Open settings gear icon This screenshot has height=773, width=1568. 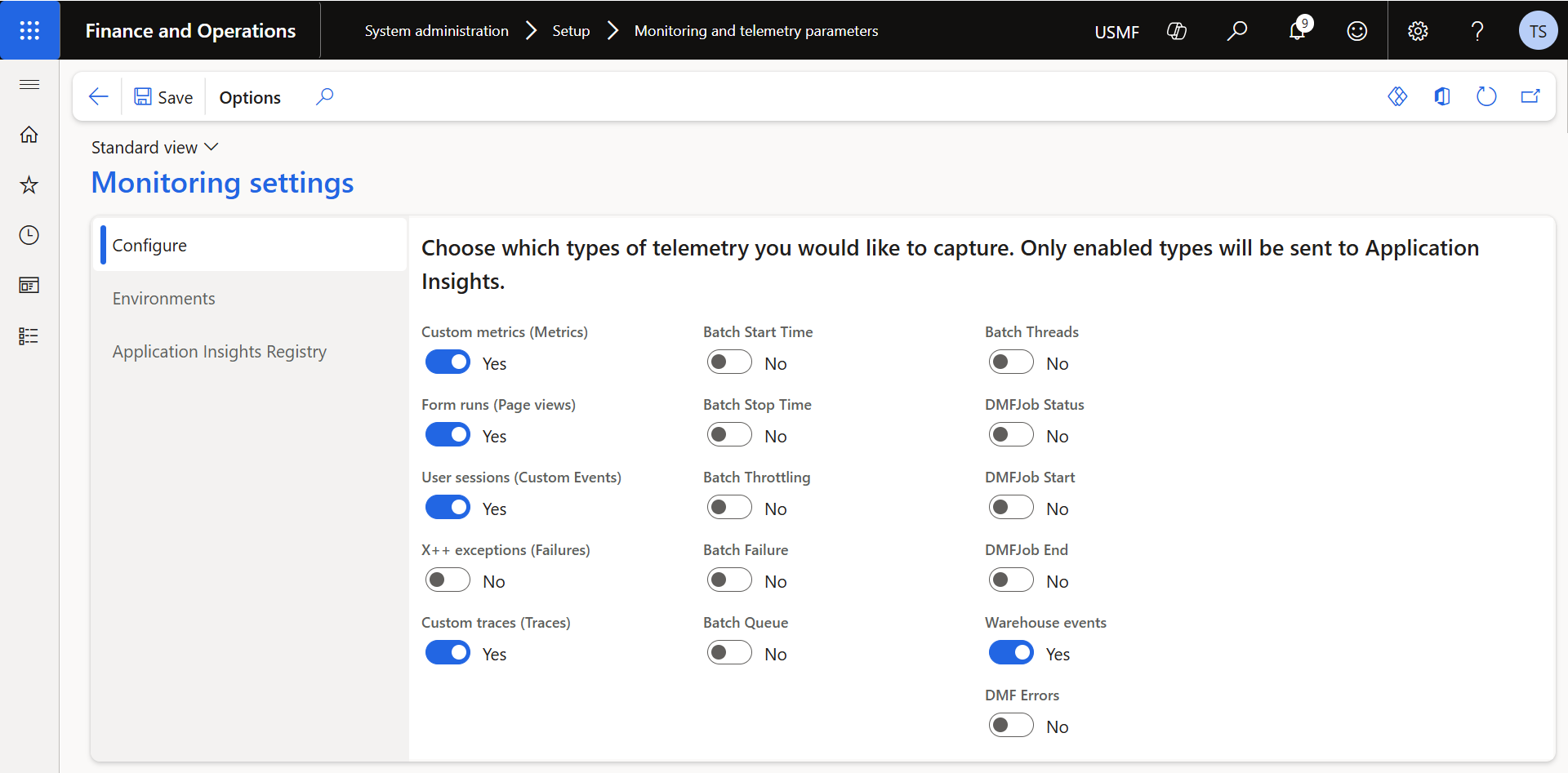tap(1418, 31)
